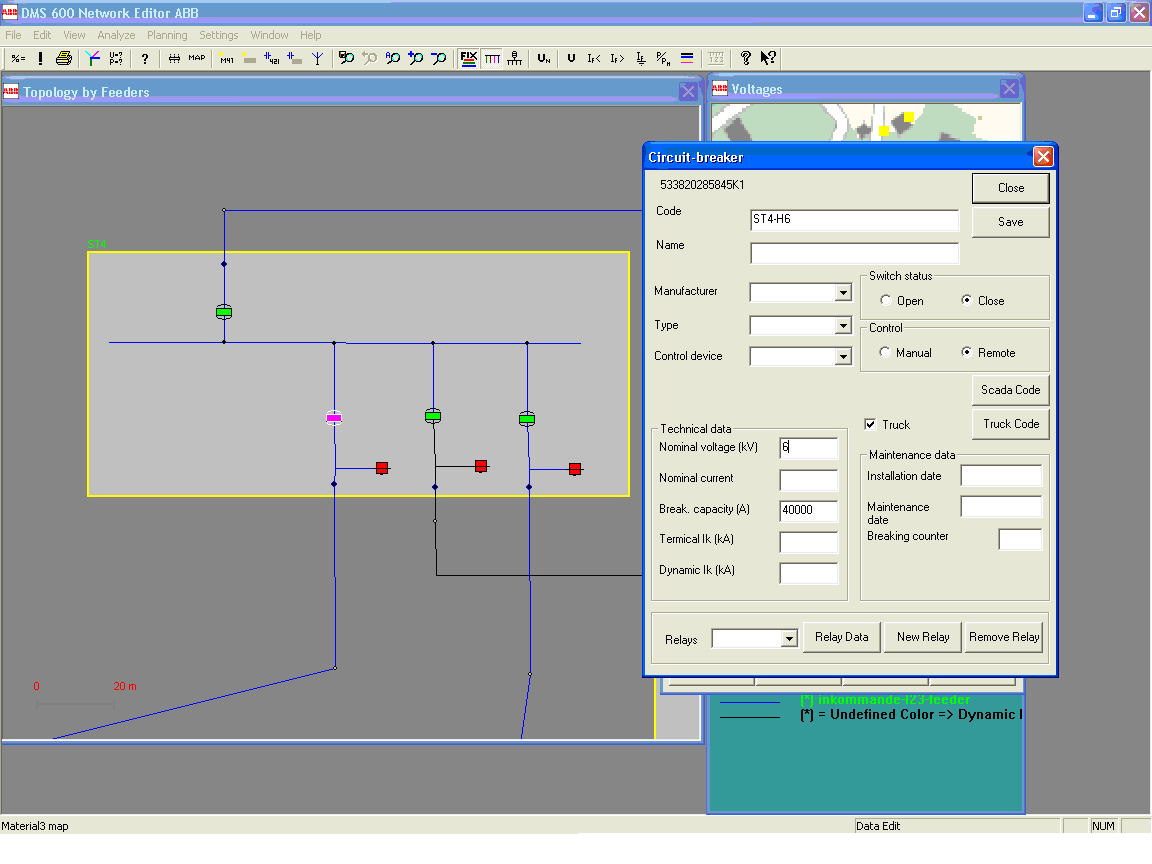Open the Relays dropdown
This screenshot has height=864, width=1152.
789,638
